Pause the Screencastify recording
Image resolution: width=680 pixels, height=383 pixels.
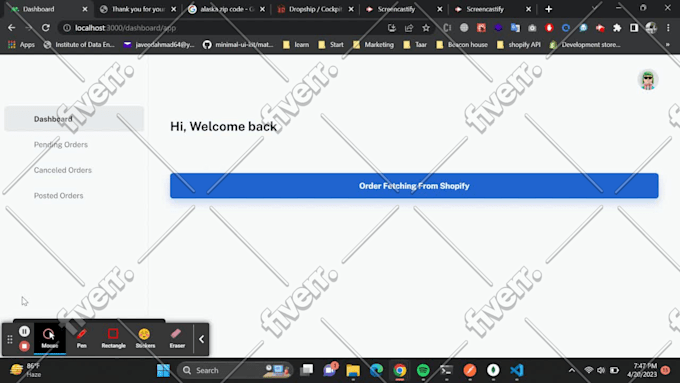24,331
